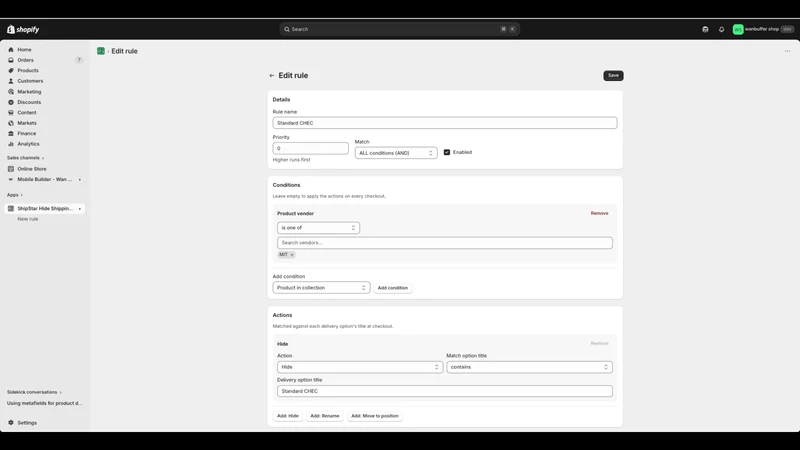The image size is (800, 450).
Task: Click the top Search field
Action: 399,29
